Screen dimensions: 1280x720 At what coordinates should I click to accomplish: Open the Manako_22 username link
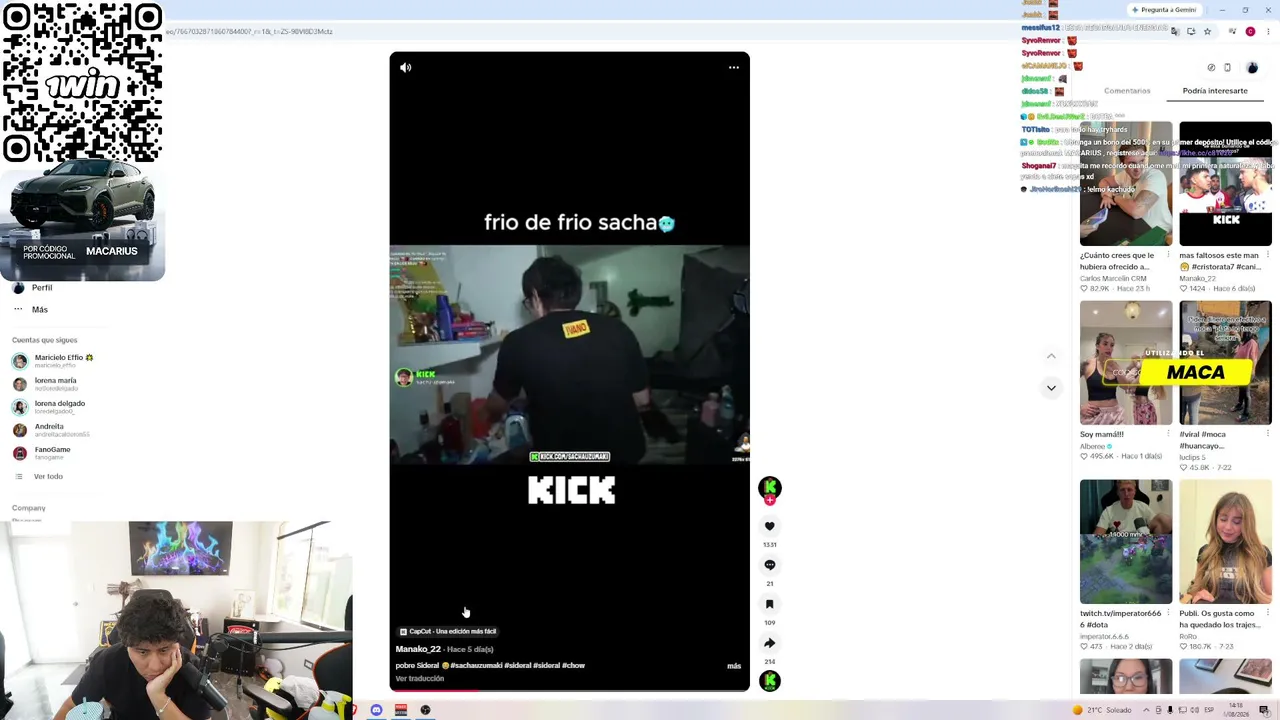(418, 650)
